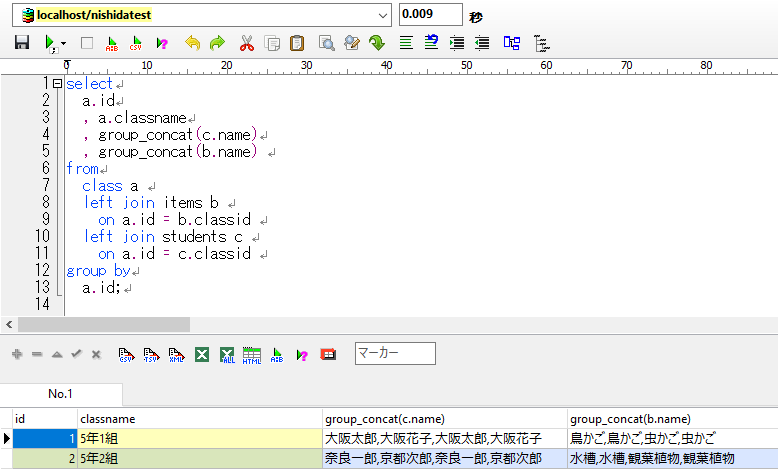The width and height of the screenshot is (778, 475).
Task: Click ruler mark 40 above editor
Action: pos(387,65)
